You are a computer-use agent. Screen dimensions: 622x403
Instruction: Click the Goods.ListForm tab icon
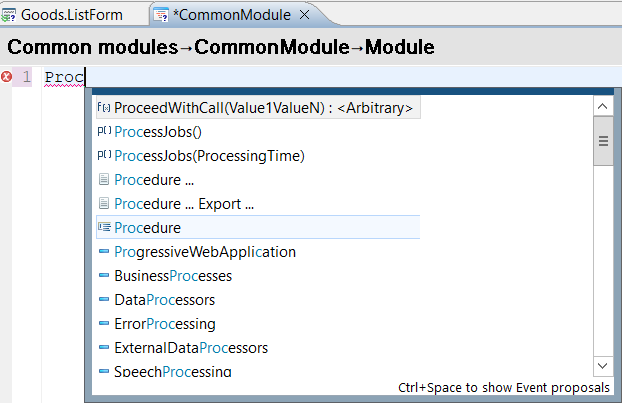10,15
